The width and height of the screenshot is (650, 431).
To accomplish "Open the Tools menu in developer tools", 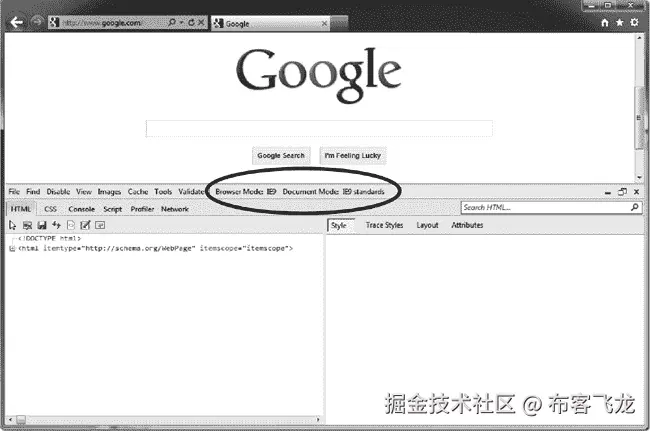I will click(163, 191).
